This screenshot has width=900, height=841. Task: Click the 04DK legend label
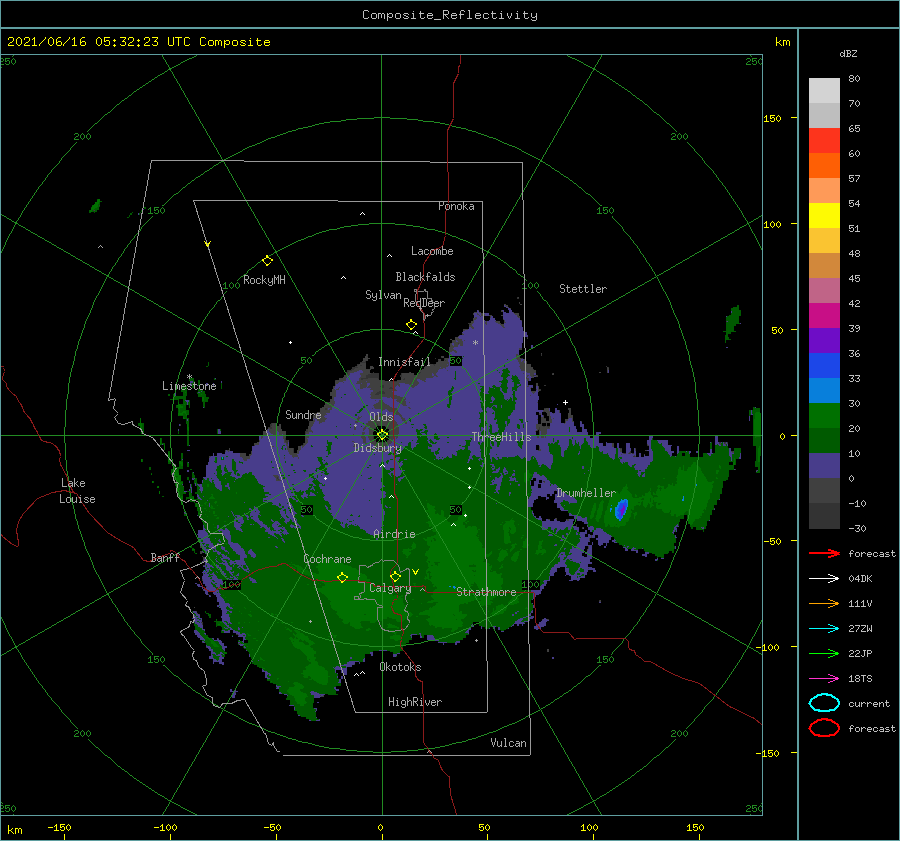(x=860, y=579)
